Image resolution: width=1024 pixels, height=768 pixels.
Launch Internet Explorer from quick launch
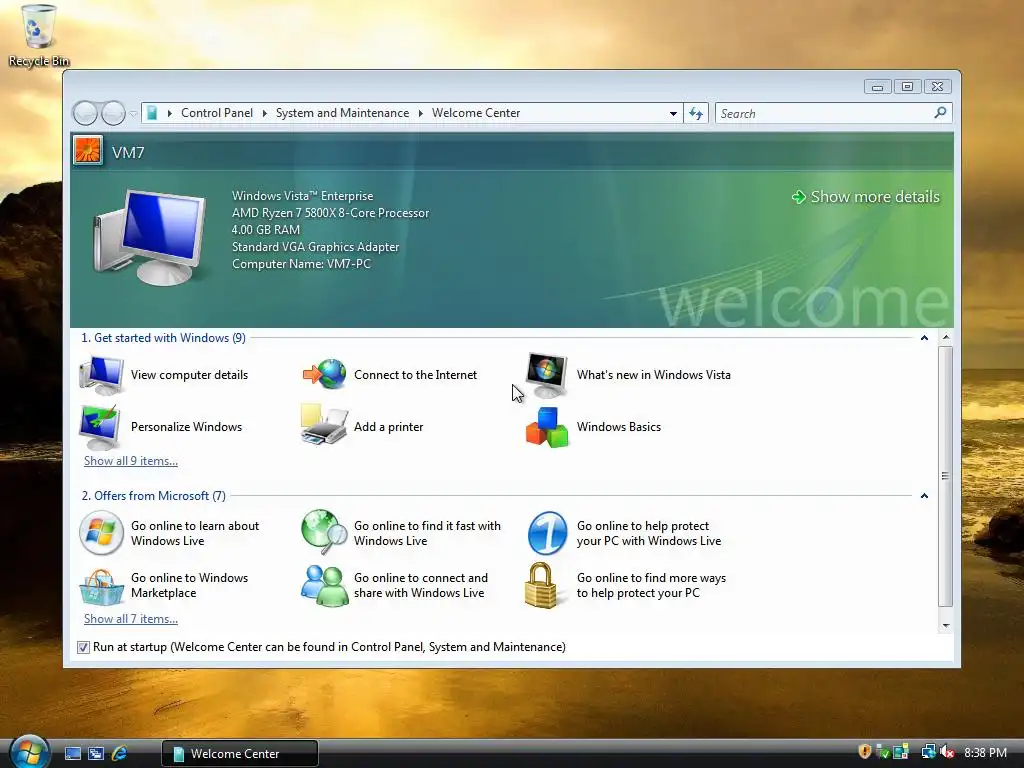(119, 753)
